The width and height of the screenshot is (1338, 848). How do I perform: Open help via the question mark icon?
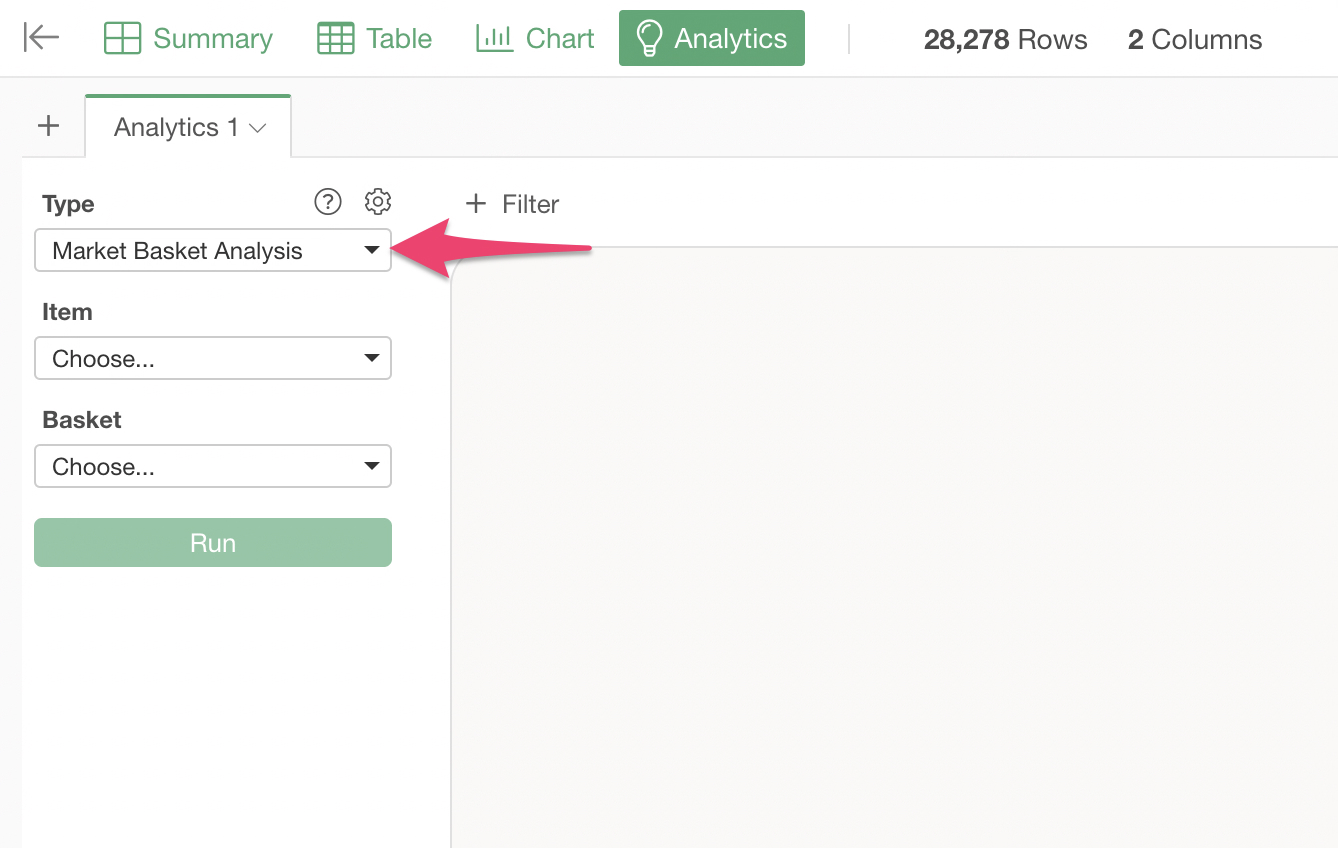point(327,202)
